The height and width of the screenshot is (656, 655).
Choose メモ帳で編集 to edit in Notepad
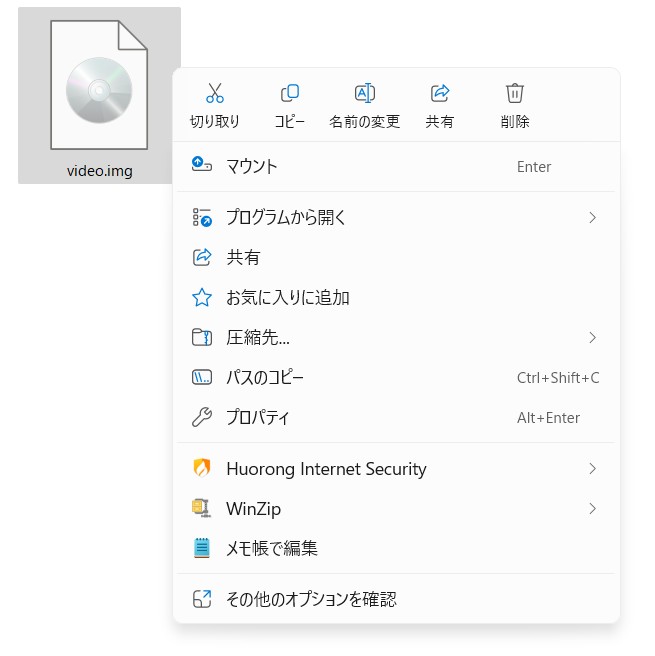click(x=396, y=548)
